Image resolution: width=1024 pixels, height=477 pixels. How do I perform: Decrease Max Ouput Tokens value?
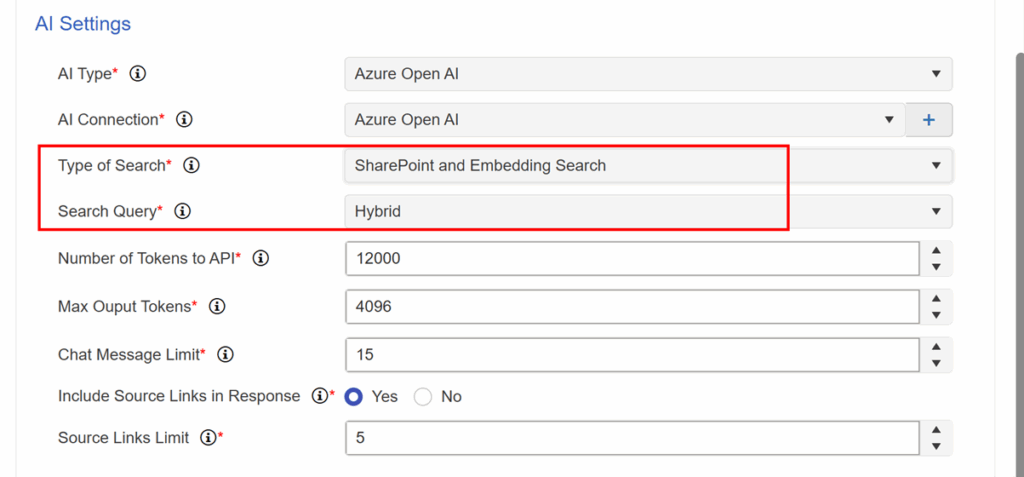click(936, 315)
